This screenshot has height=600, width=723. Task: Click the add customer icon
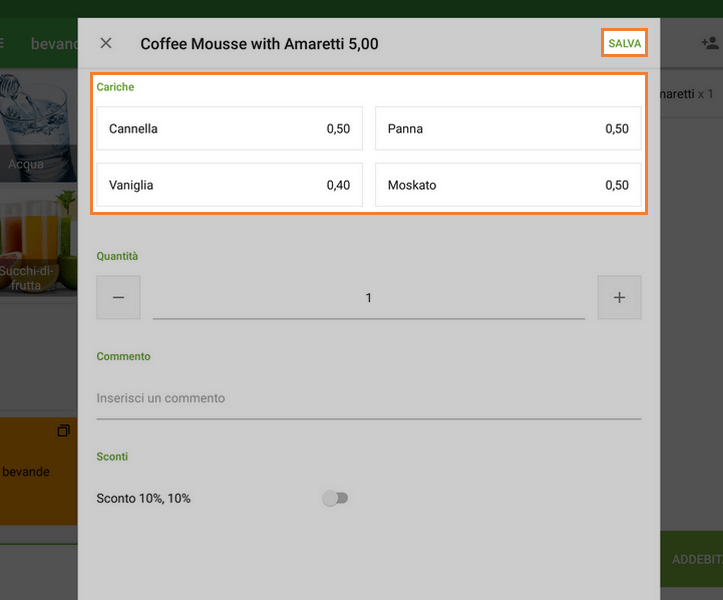click(709, 43)
